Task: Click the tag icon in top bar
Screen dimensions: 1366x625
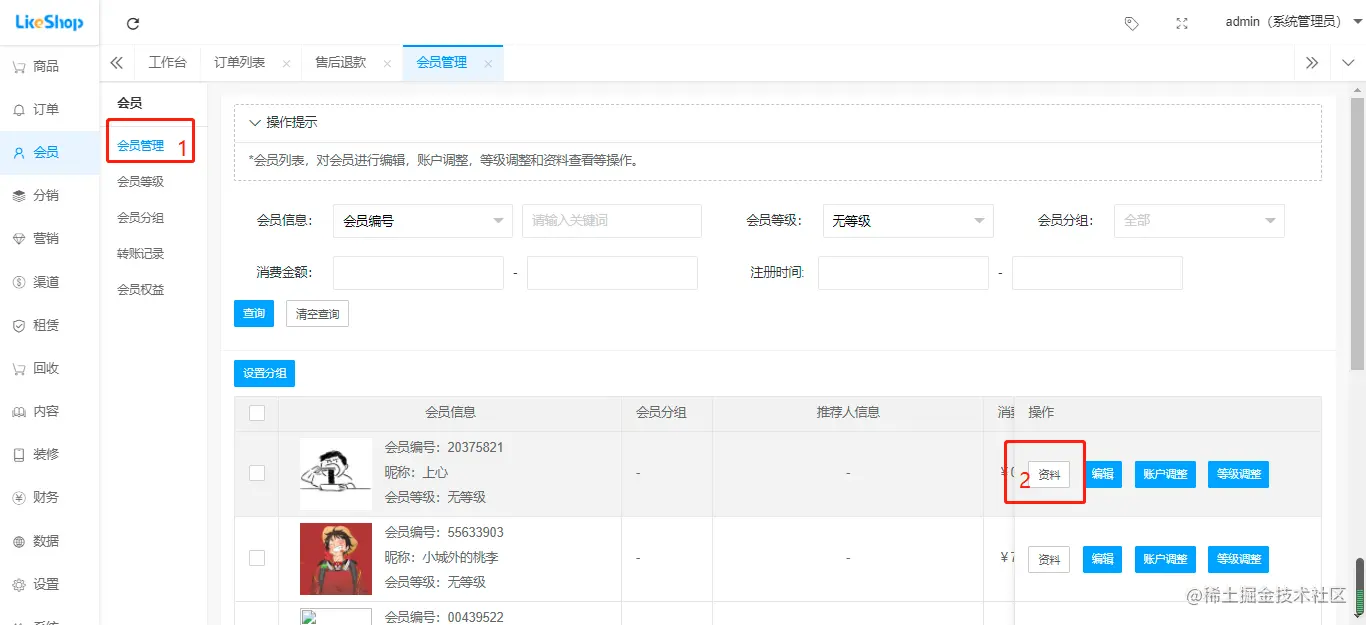Action: click(1131, 23)
